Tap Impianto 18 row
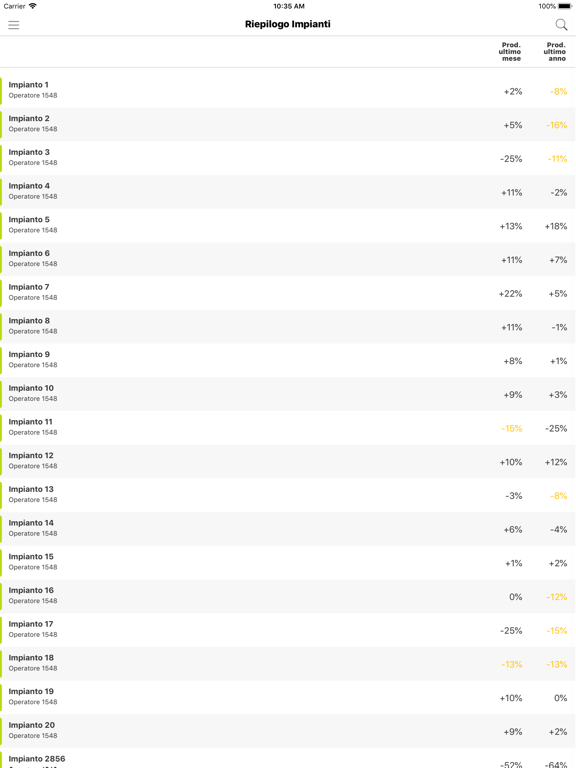Viewport: 576px width, 768px height. [288, 664]
